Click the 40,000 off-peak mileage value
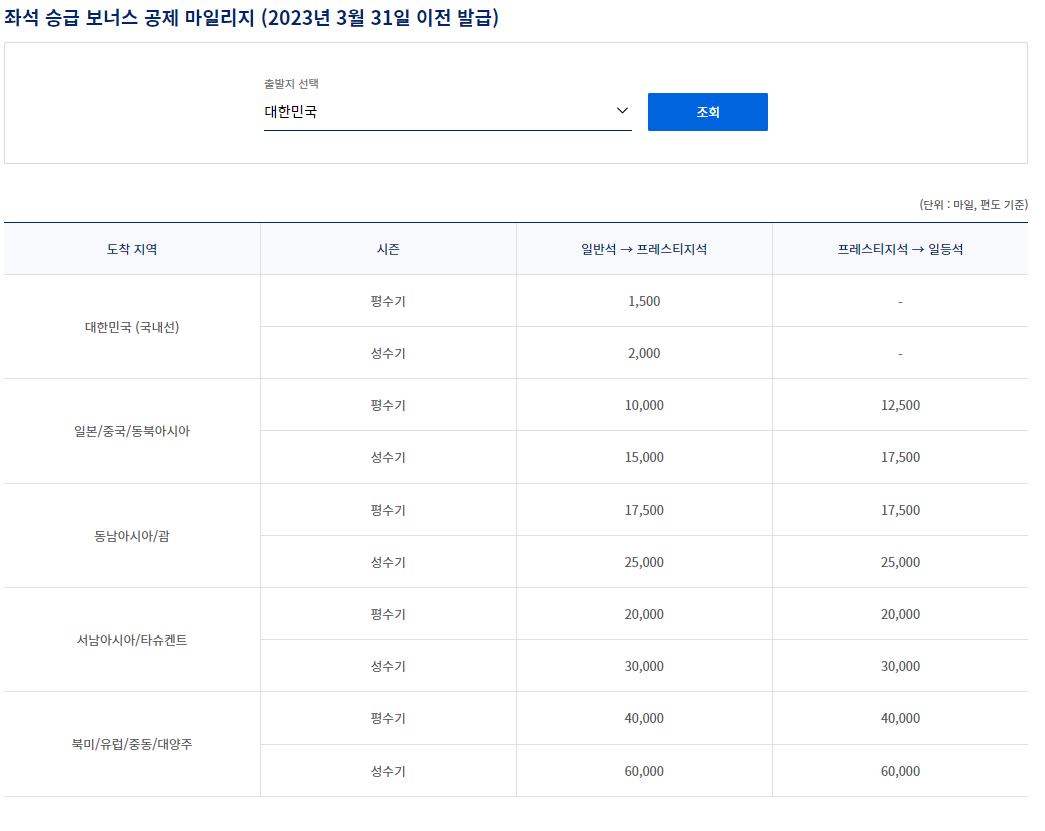 pyautogui.click(x=643, y=718)
